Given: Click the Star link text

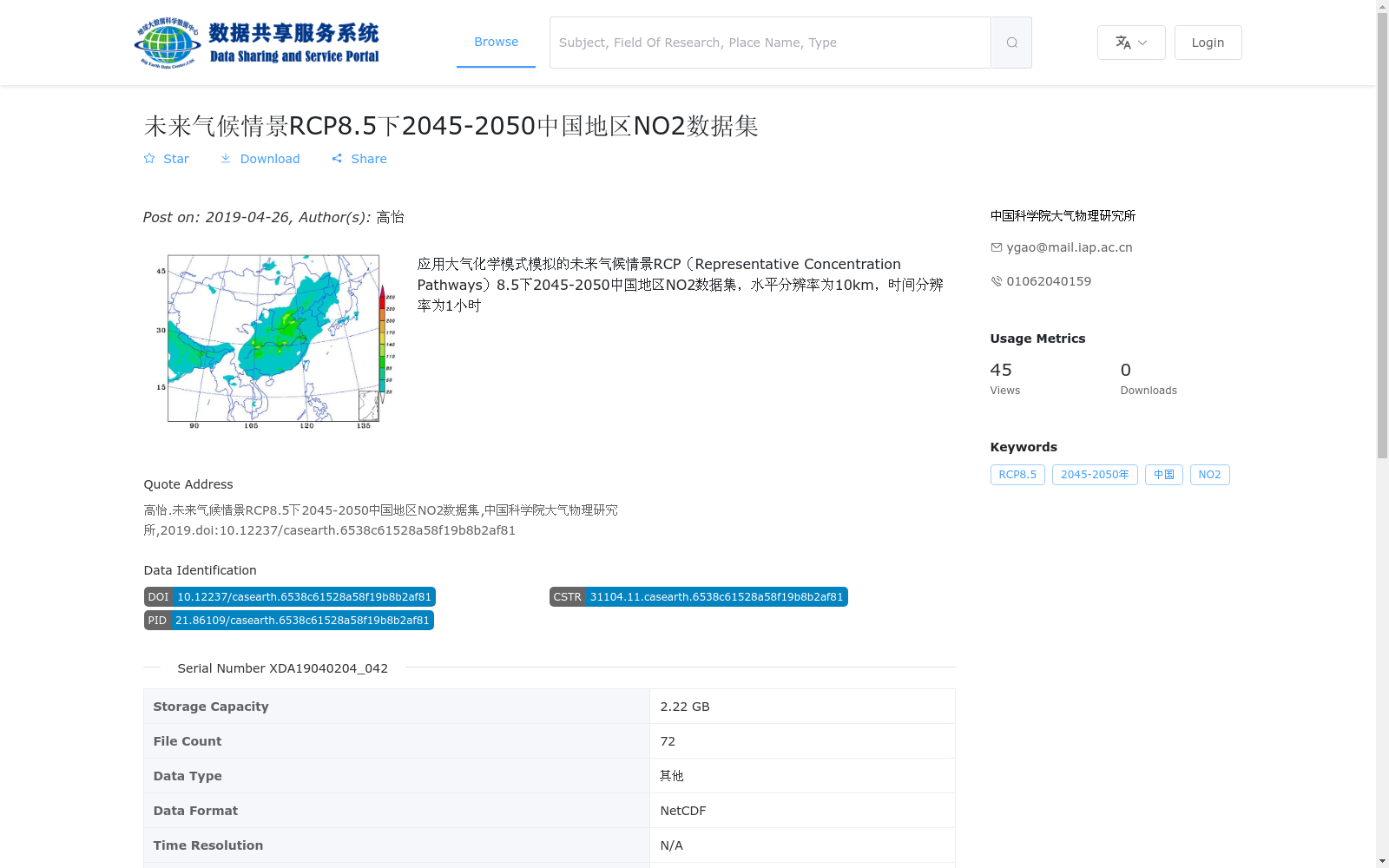Looking at the screenshot, I should tap(176, 159).
